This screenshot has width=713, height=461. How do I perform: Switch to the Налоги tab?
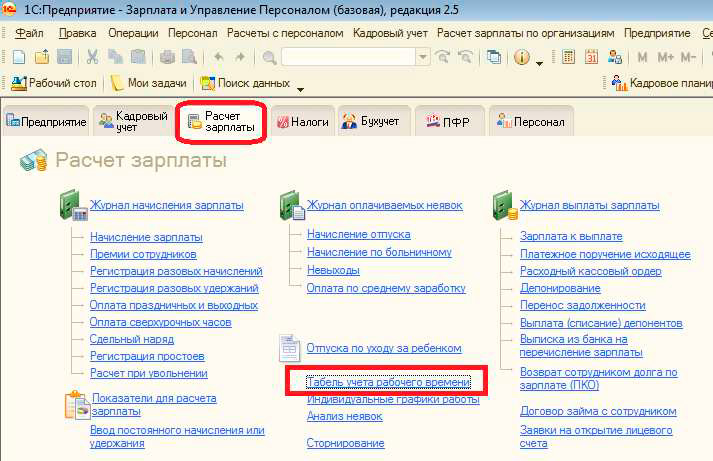tap(303, 121)
